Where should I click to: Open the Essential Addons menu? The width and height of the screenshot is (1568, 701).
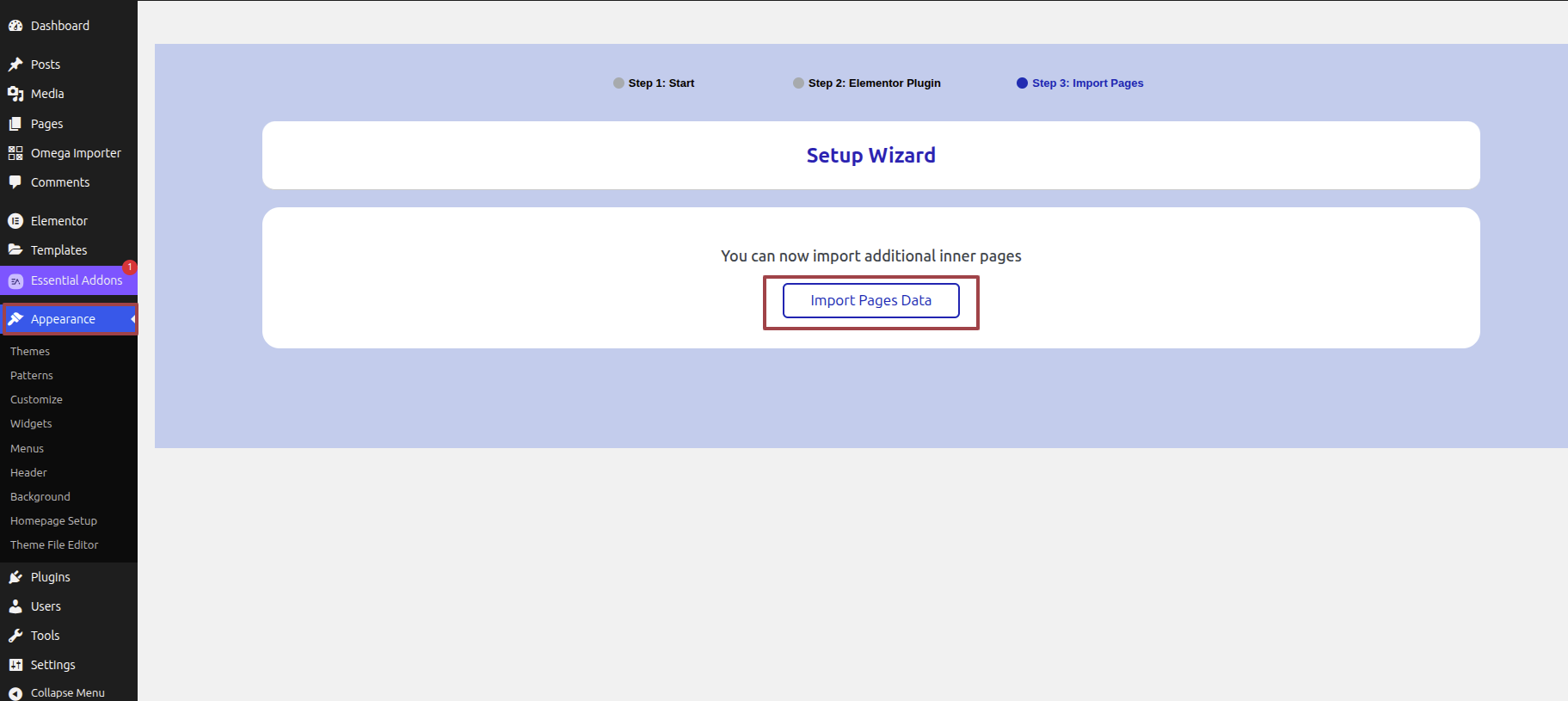[x=76, y=280]
